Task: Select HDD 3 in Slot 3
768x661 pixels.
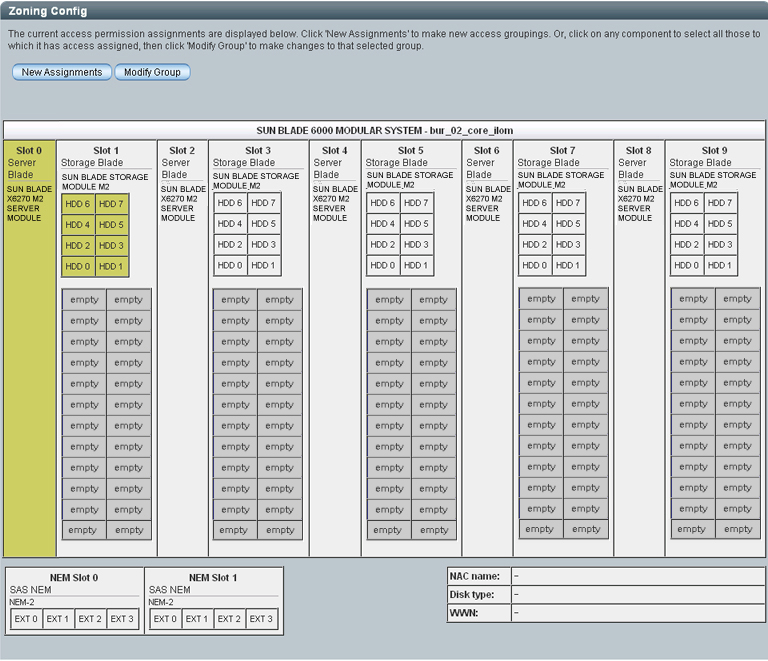Action: coord(264,244)
